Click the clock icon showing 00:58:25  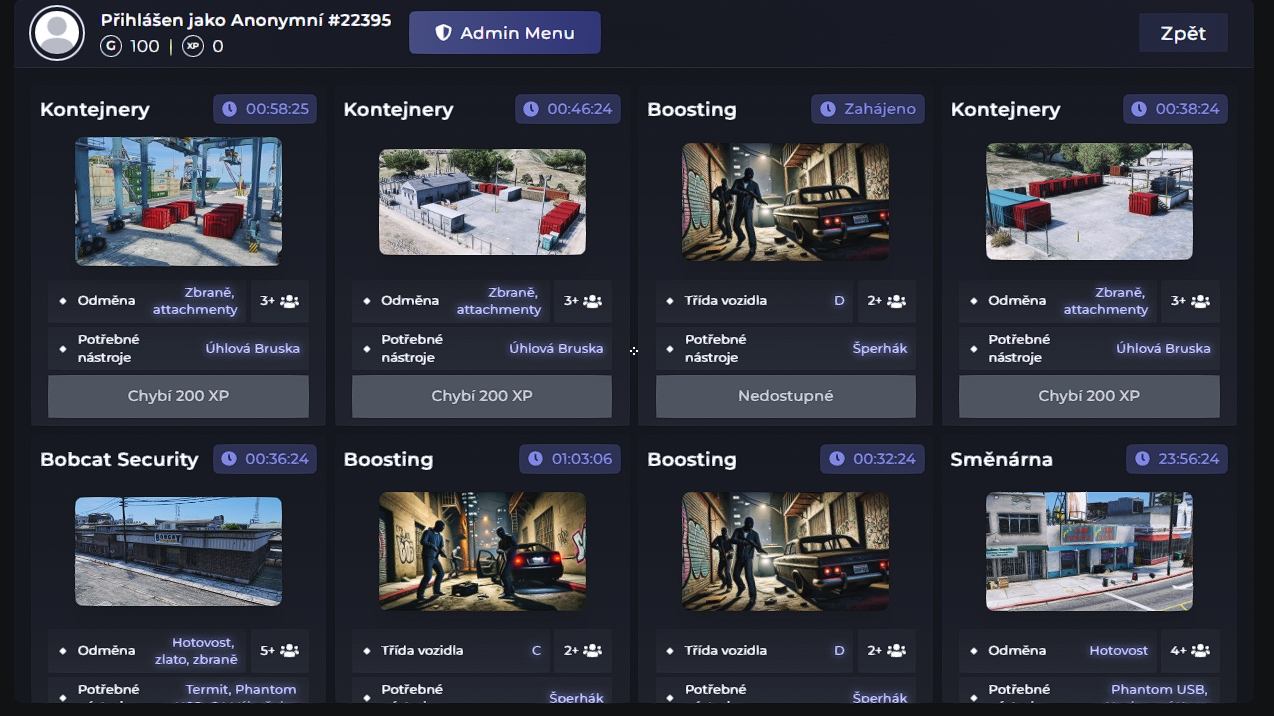[230, 109]
